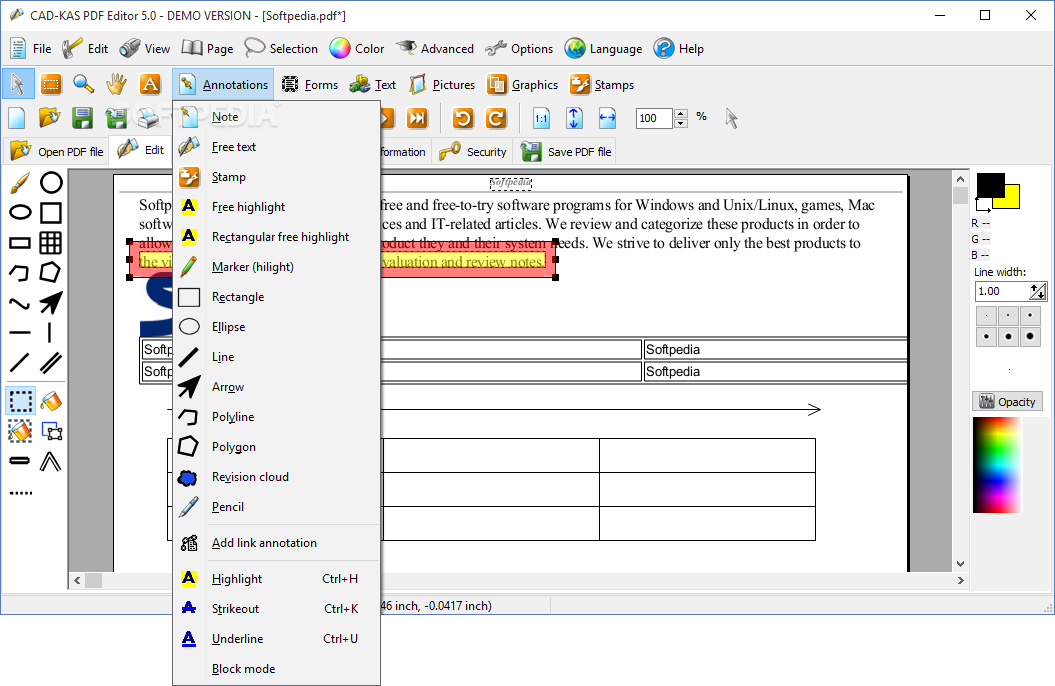Open the Text toolbar dropdown
Screen dimensions: 1055x686
(x=373, y=84)
